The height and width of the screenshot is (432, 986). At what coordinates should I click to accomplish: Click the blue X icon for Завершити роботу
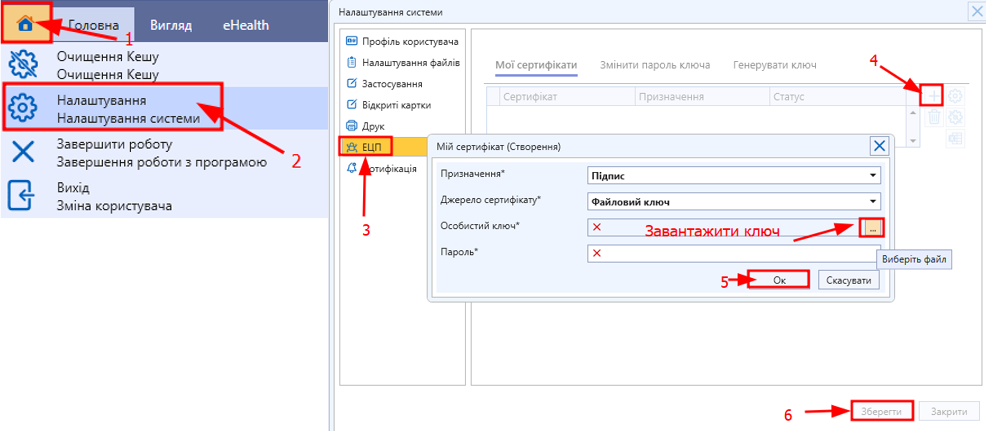click(23, 153)
